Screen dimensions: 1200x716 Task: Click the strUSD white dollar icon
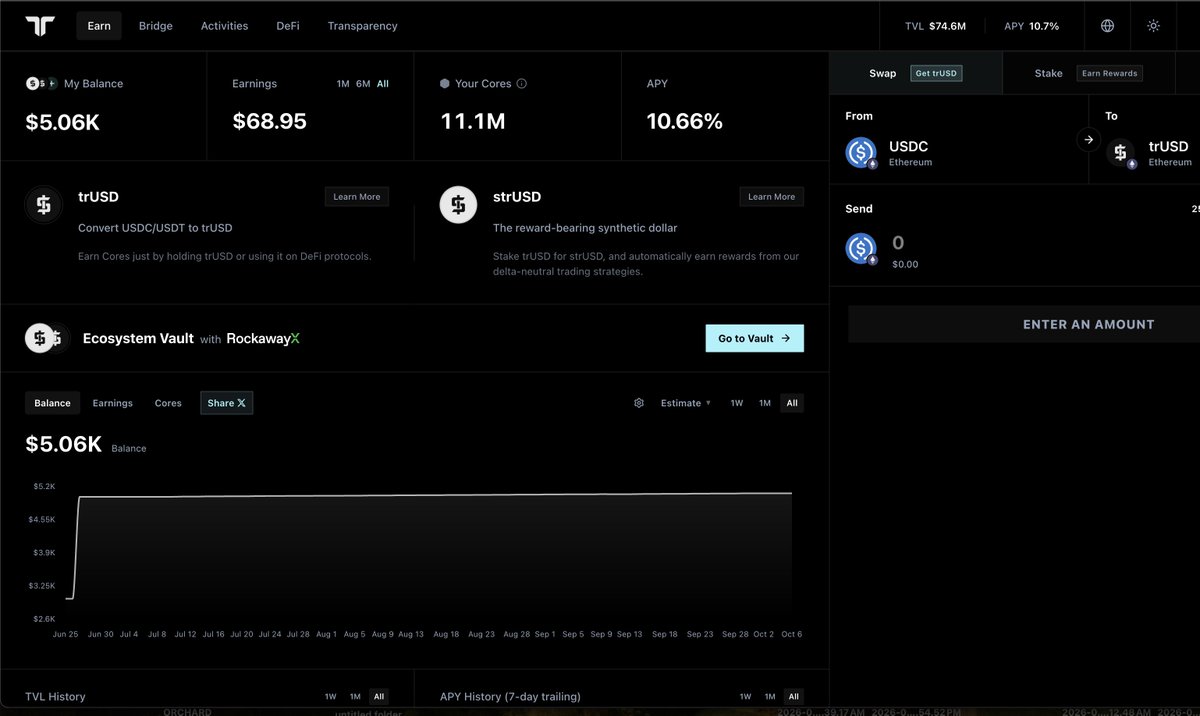(458, 204)
